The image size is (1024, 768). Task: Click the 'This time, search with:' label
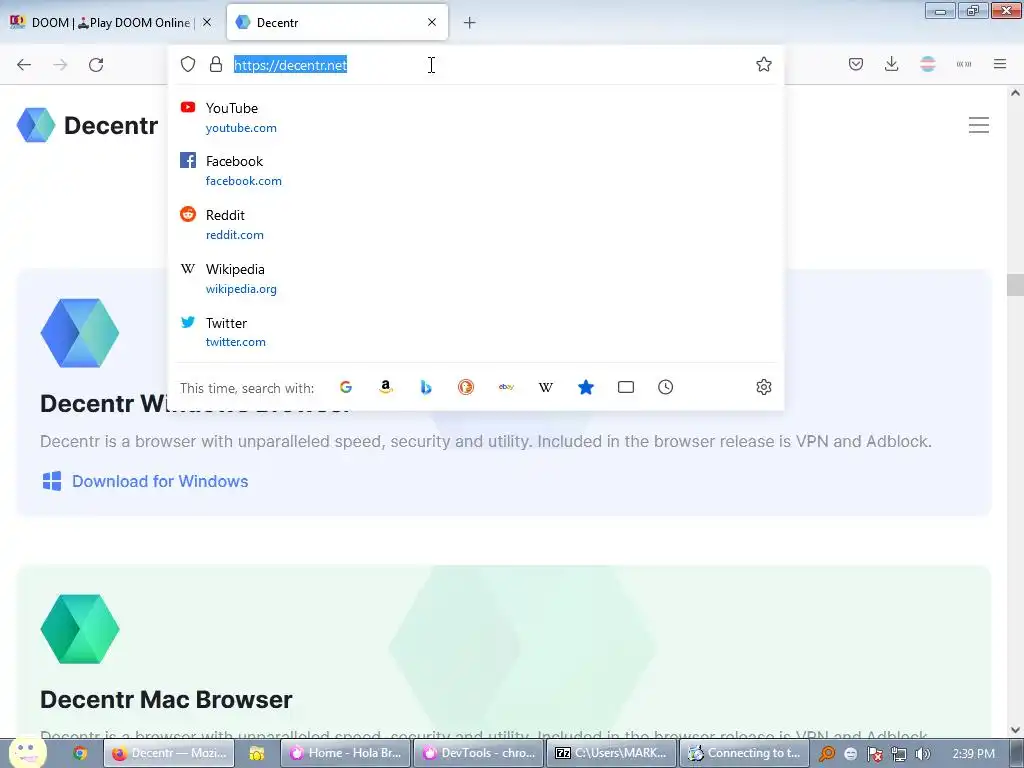click(247, 388)
